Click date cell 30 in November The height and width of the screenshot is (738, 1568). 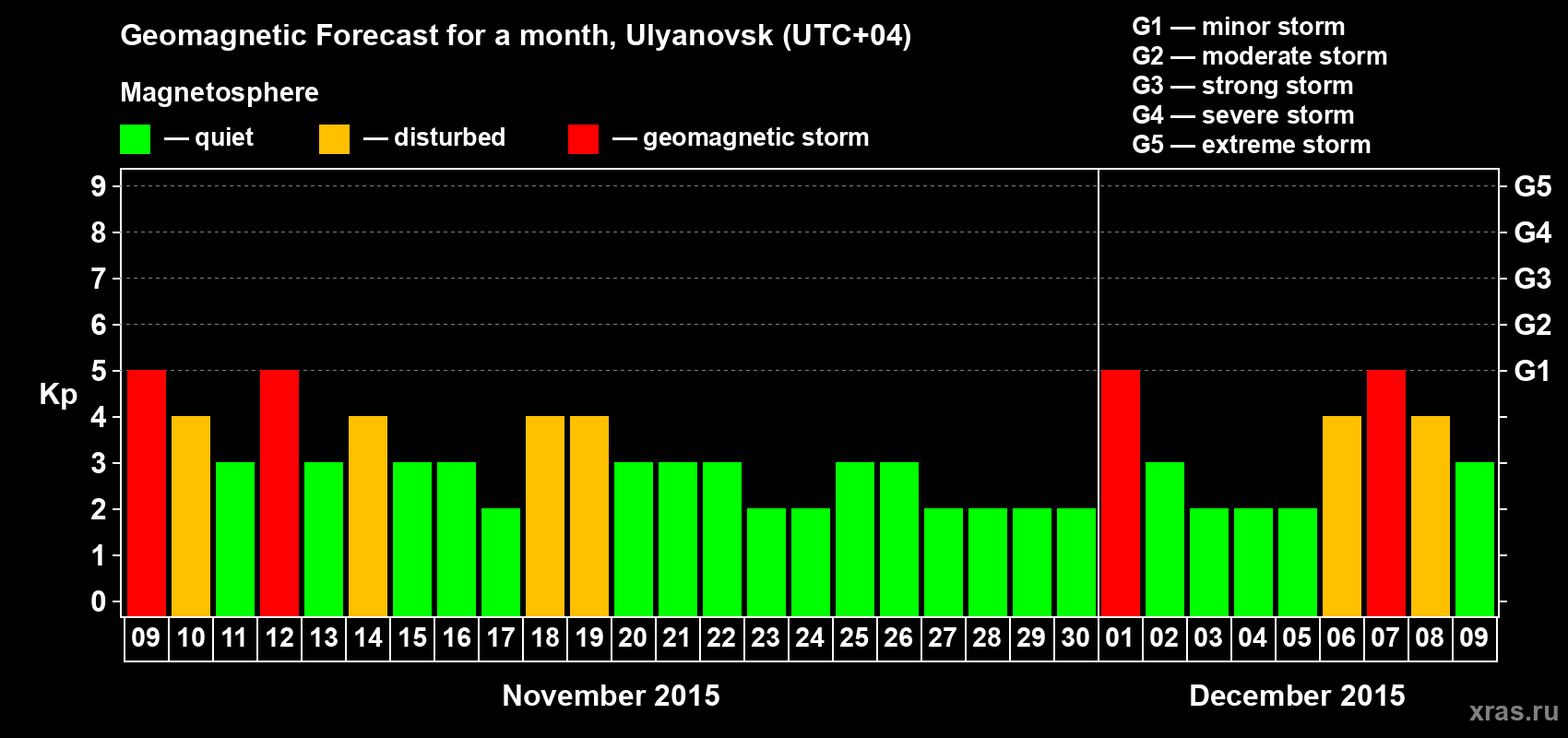point(1076,638)
